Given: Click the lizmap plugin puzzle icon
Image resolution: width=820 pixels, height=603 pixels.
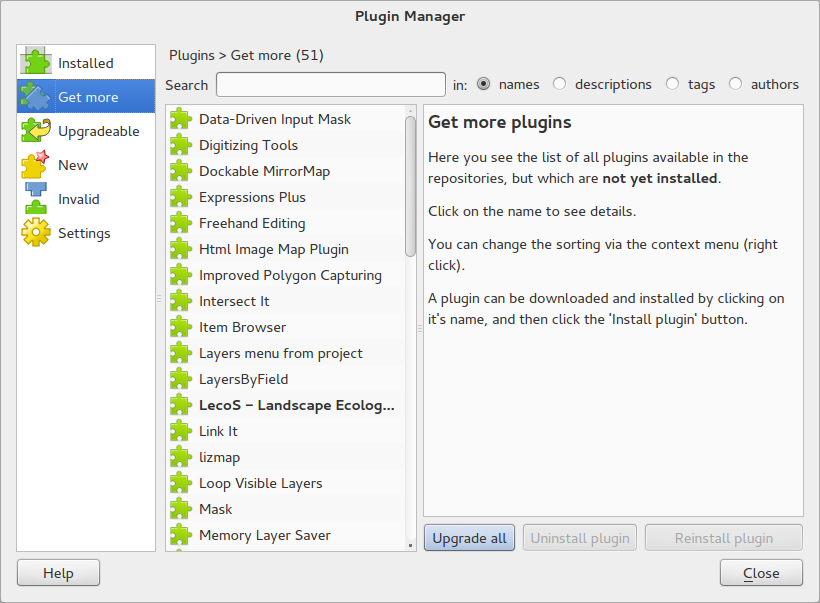Looking at the screenshot, I should 181,457.
